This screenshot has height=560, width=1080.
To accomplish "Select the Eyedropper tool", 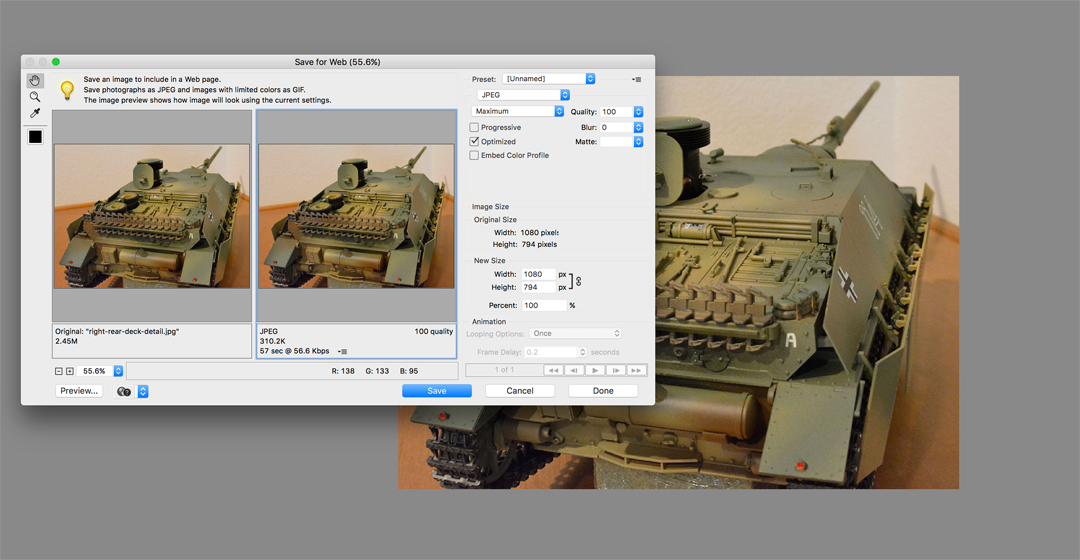I will click(x=35, y=113).
